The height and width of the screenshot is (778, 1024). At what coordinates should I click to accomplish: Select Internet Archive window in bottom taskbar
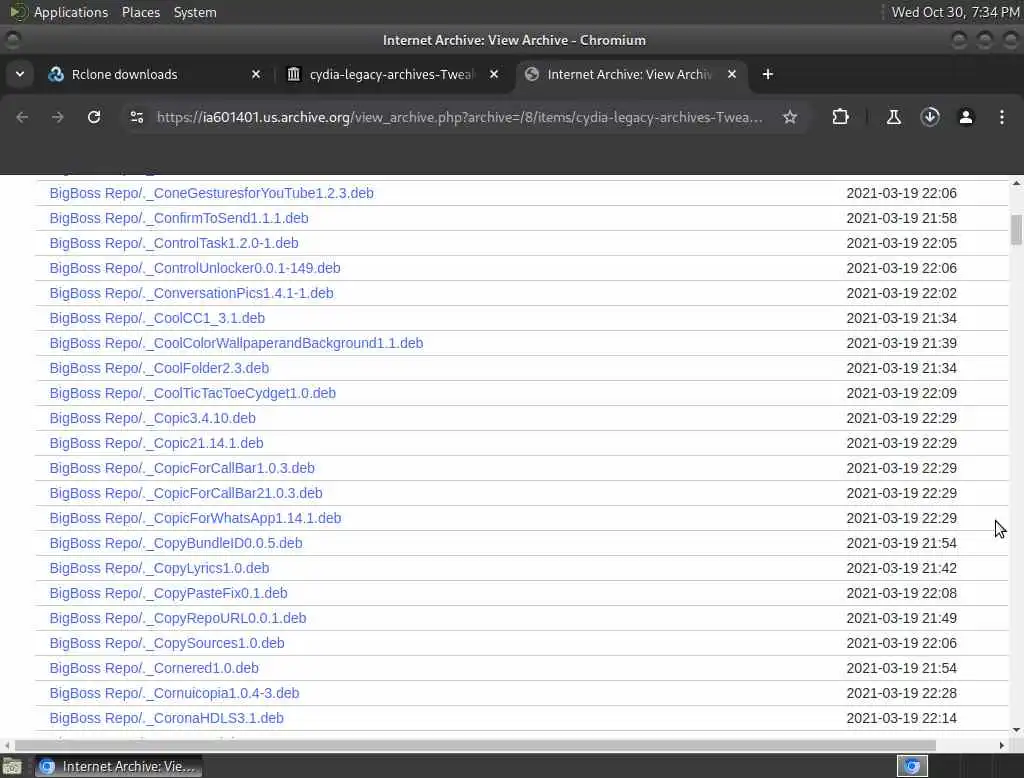click(x=118, y=766)
